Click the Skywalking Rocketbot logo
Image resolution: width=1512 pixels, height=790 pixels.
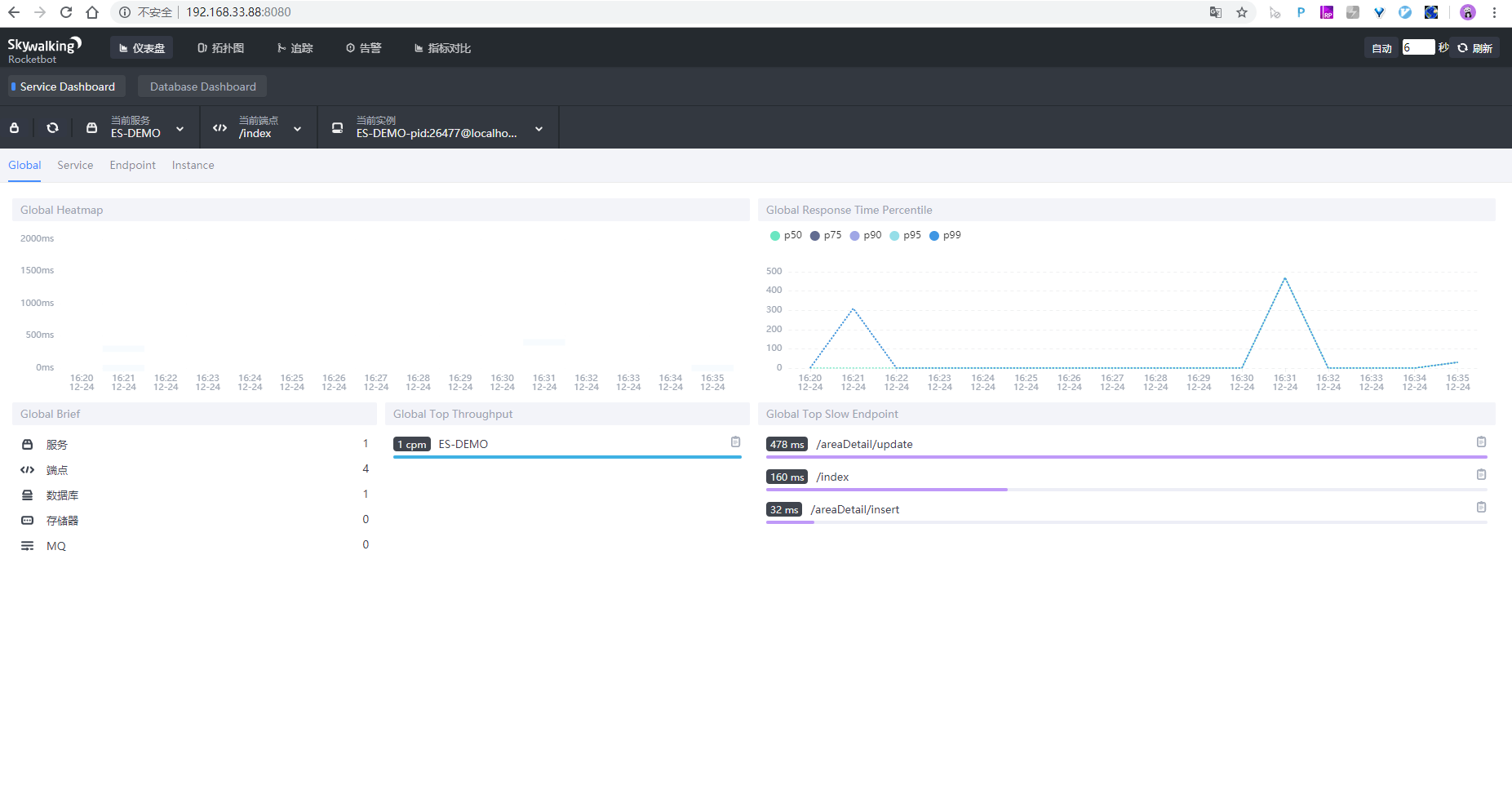pyautogui.click(x=45, y=49)
